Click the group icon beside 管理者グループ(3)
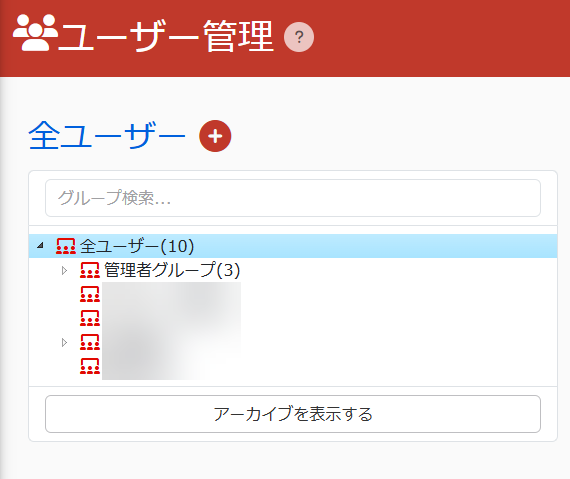The height and width of the screenshot is (479, 570). [90, 270]
